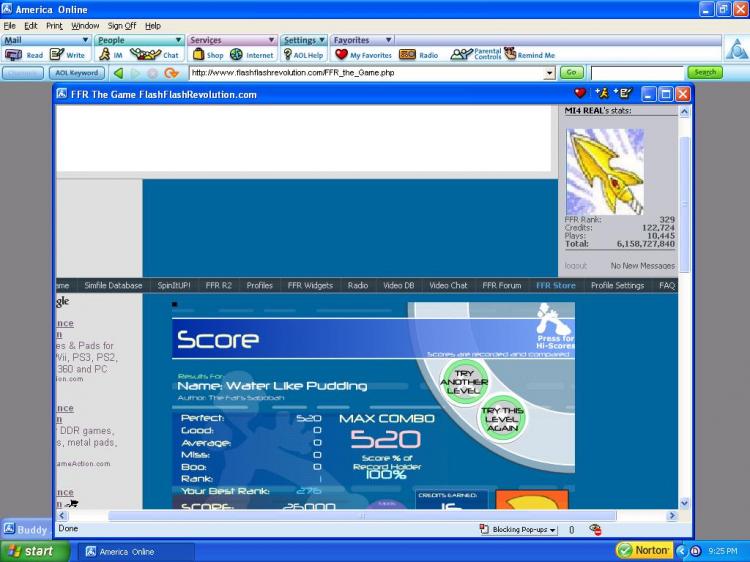Click the Go button
This screenshot has width=750, height=562.
[x=571, y=73]
